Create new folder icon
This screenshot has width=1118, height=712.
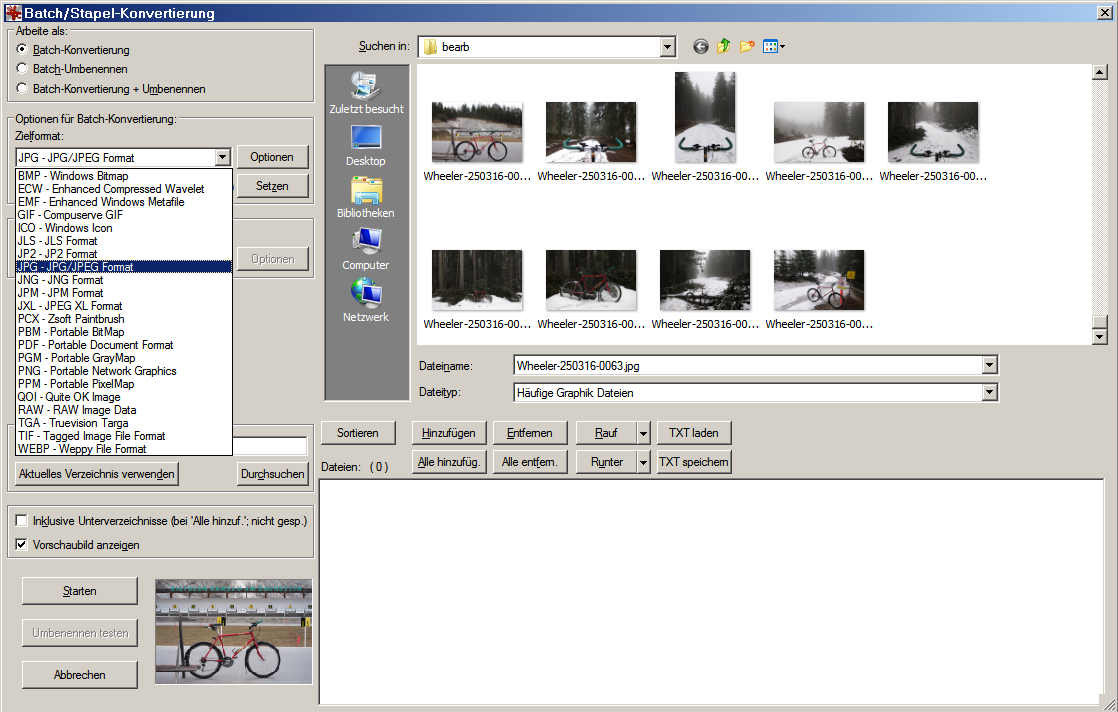pos(746,47)
